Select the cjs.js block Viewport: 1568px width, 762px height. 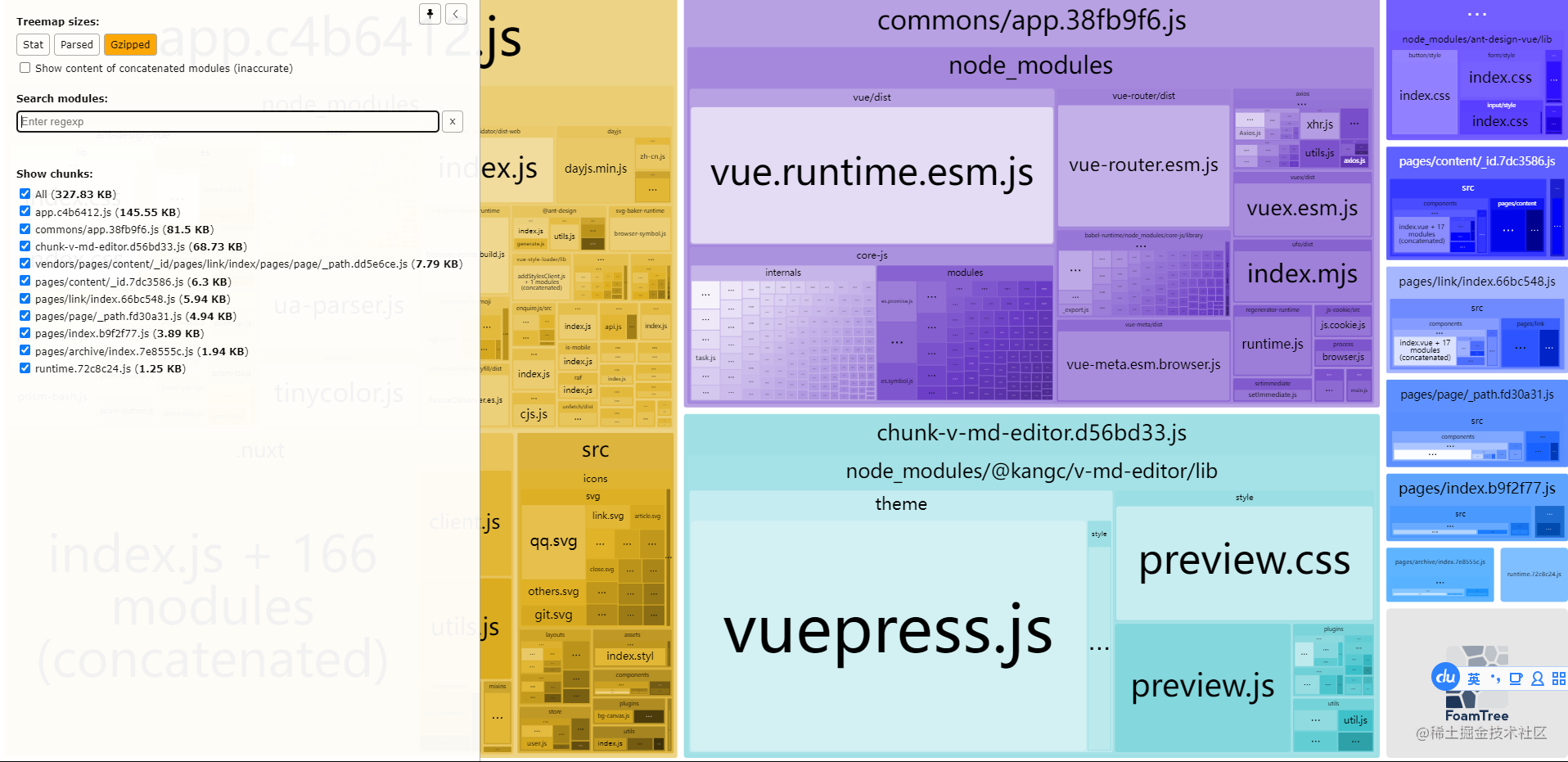pos(534,414)
